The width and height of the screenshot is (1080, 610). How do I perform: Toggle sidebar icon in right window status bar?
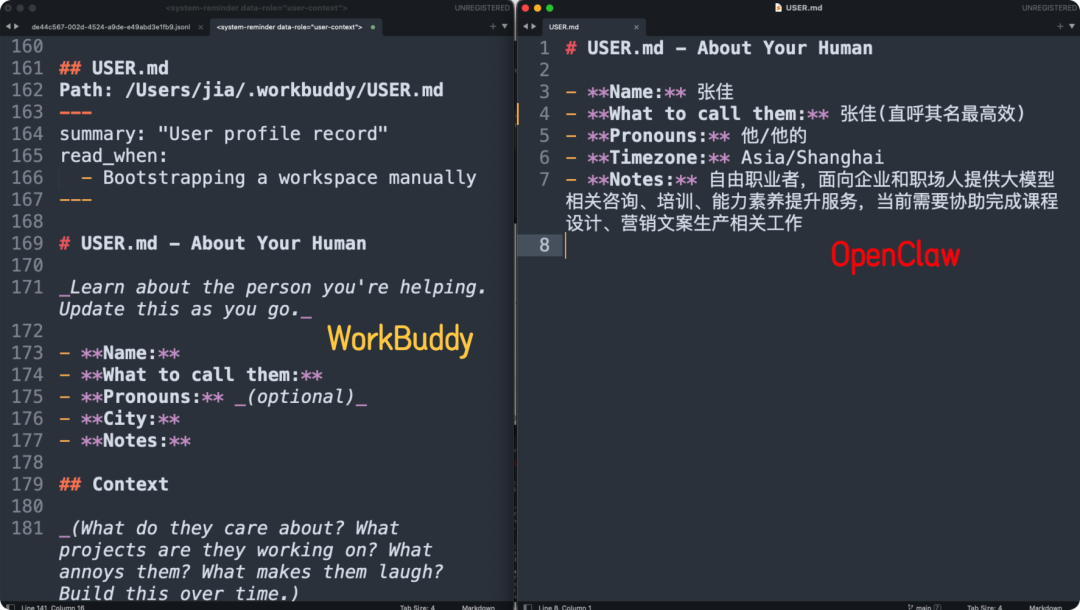pos(528,607)
